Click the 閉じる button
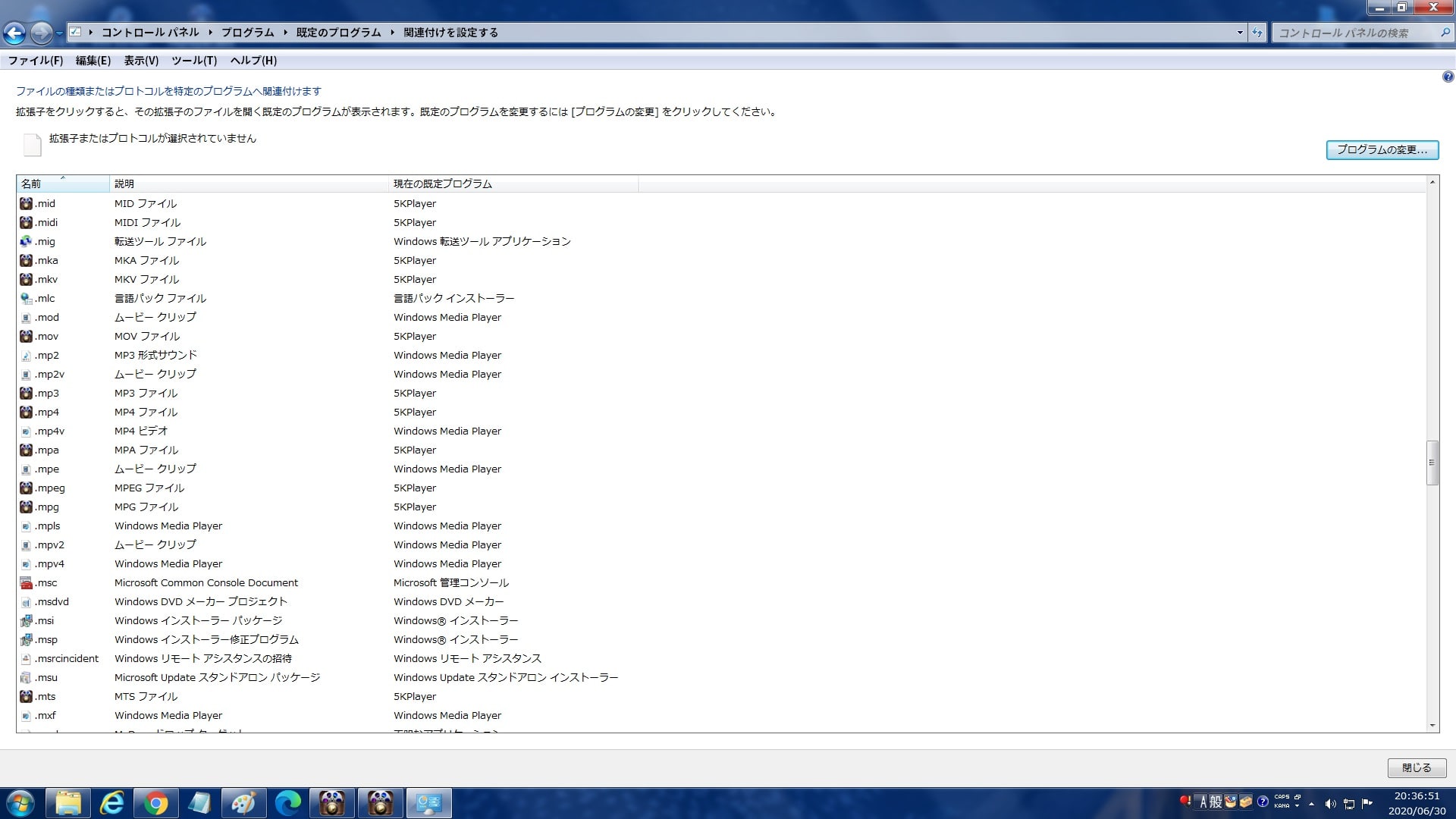Viewport: 1456px width, 819px height. coord(1417,767)
